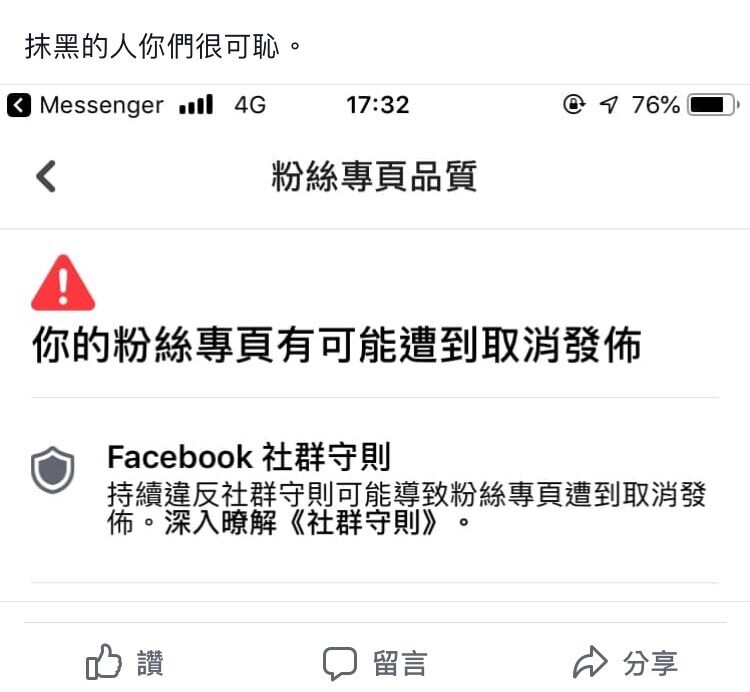This screenshot has height=692, width=750.
Task: Return to Messenger via status bar back icon
Action: coord(19,105)
